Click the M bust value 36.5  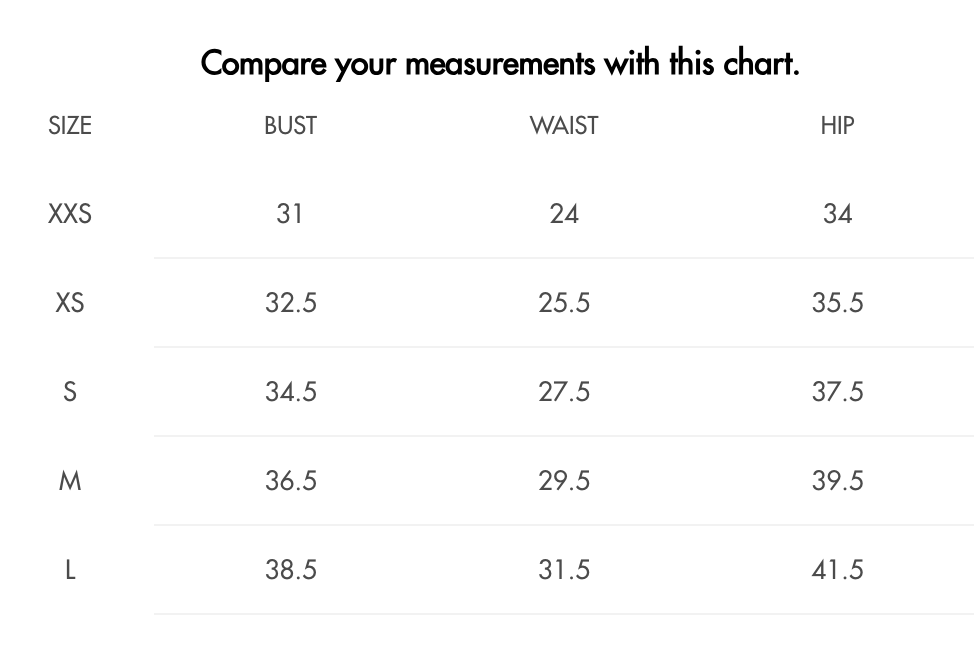pyautogui.click(x=290, y=481)
